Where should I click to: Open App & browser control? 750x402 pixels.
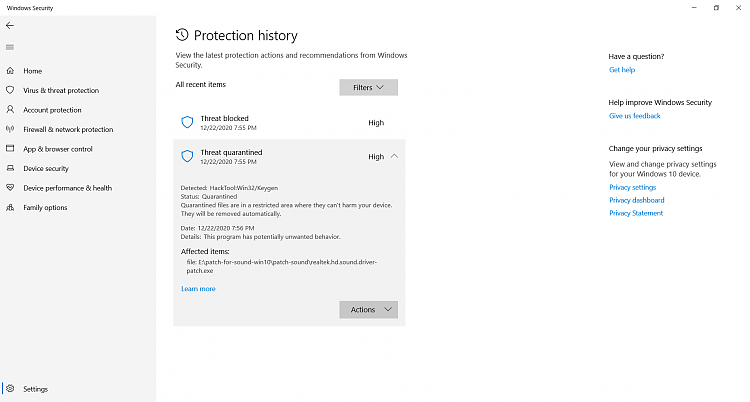[57, 149]
